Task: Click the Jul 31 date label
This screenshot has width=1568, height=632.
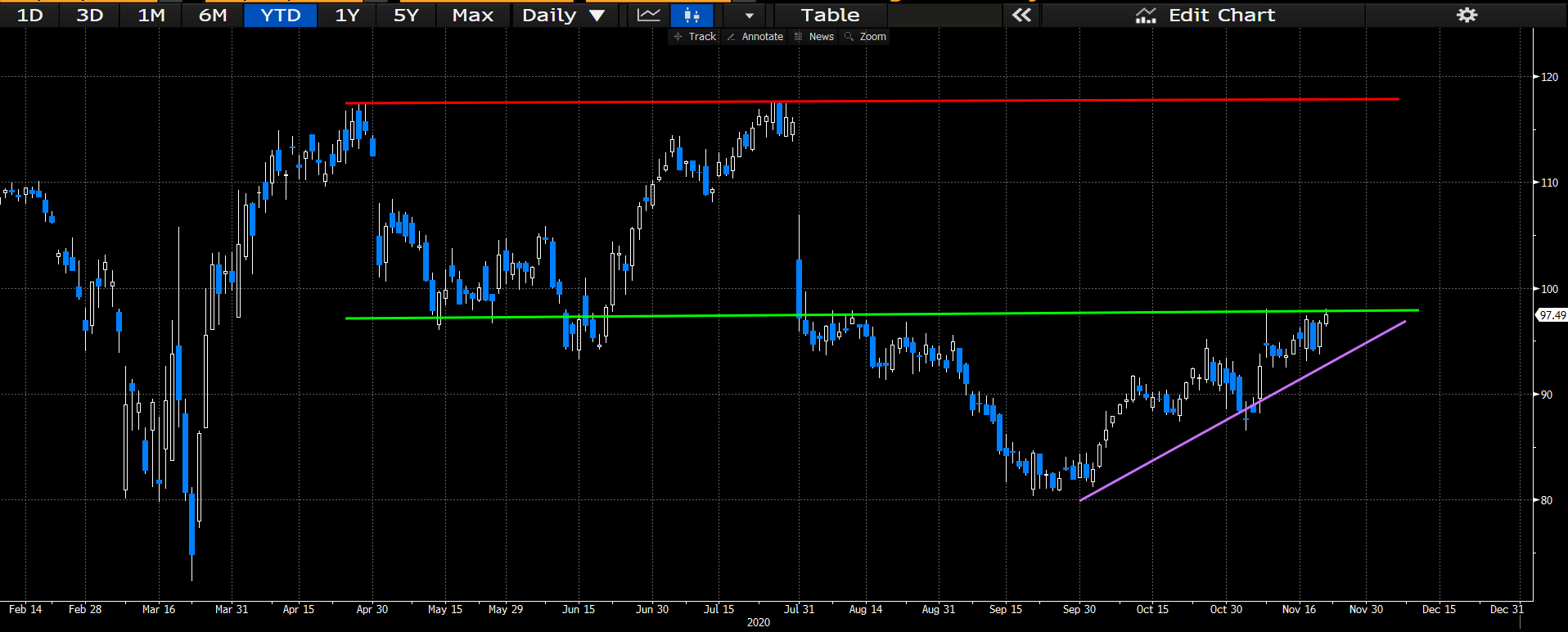Action: coord(800,609)
